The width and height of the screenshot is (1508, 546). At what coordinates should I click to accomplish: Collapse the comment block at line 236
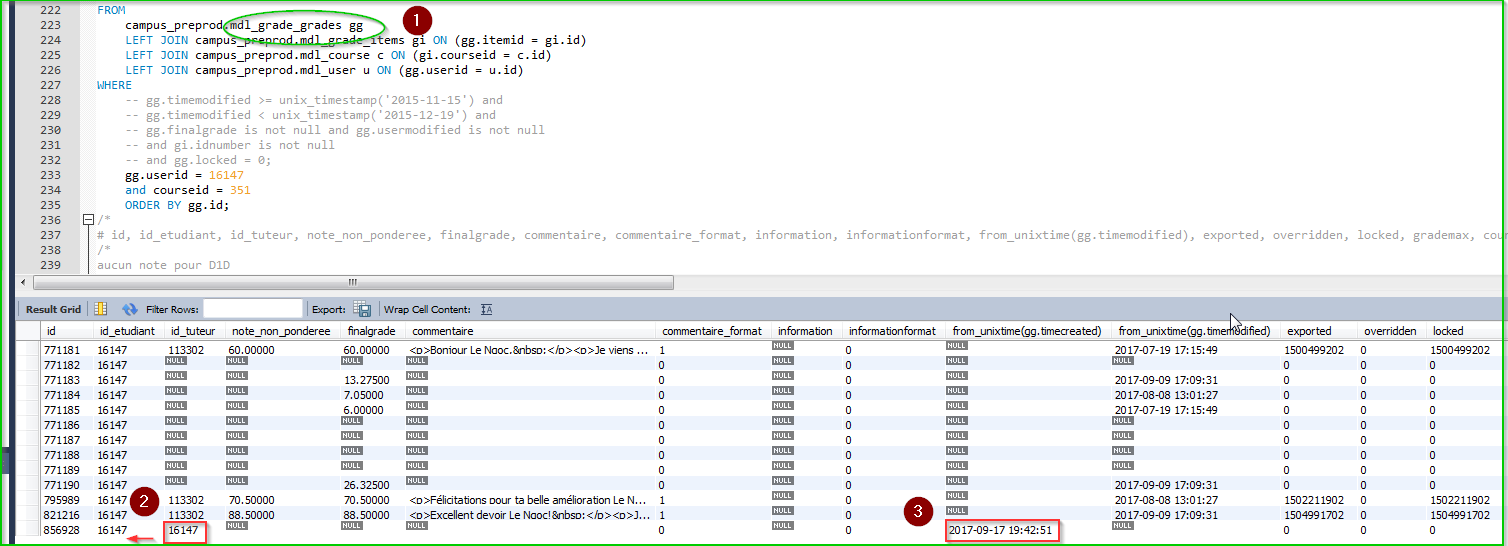pos(88,220)
